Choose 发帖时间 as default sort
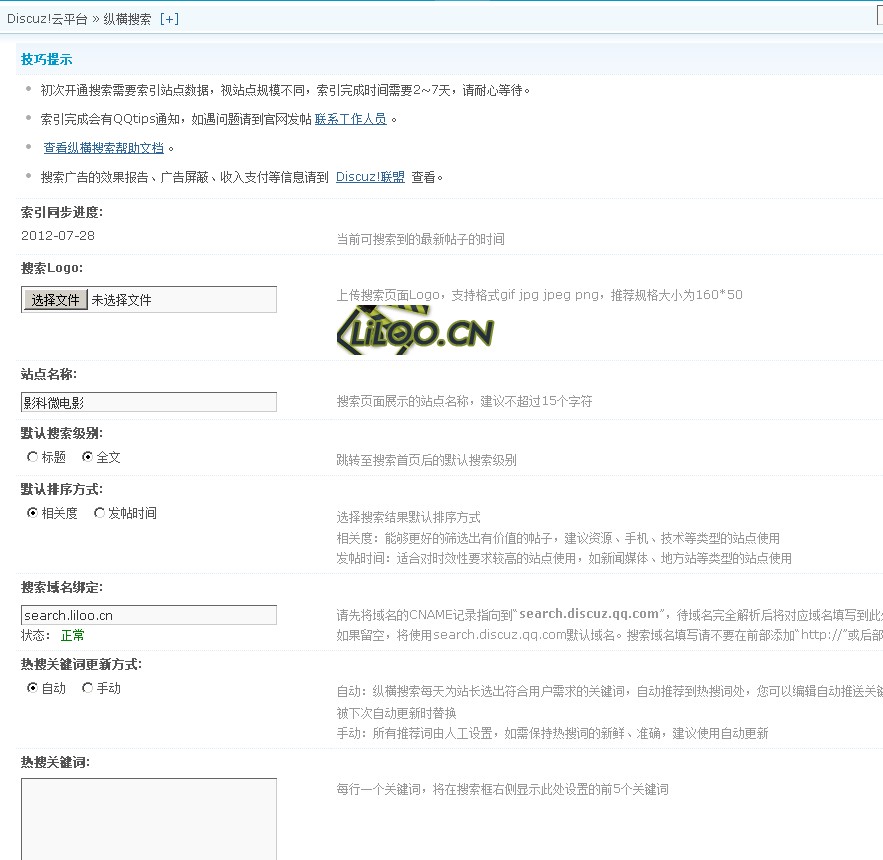The width and height of the screenshot is (883, 860). coord(99,513)
